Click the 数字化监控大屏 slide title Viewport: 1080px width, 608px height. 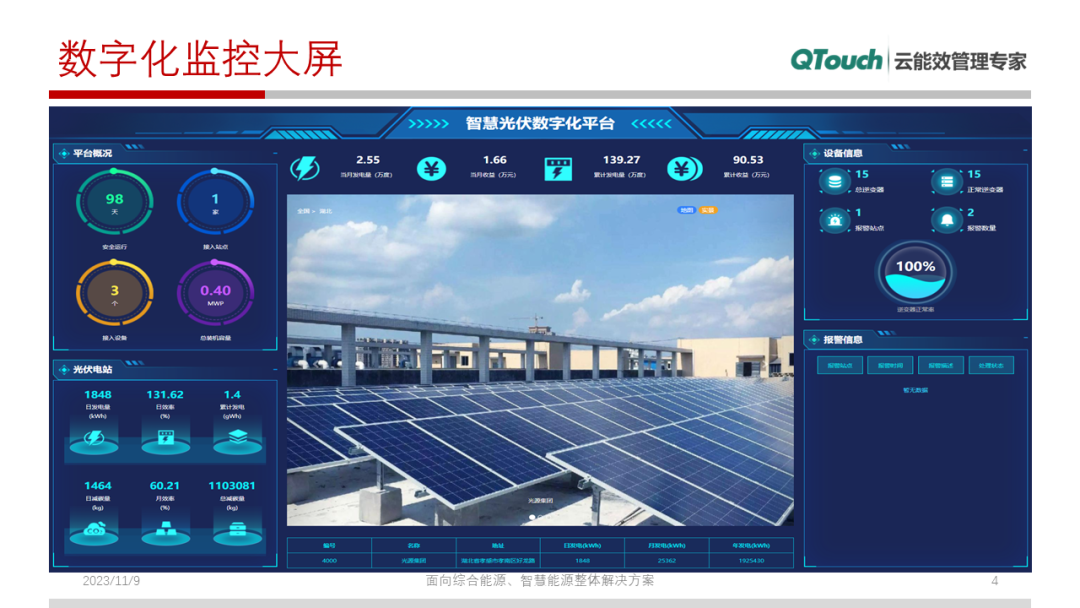click(x=200, y=59)
